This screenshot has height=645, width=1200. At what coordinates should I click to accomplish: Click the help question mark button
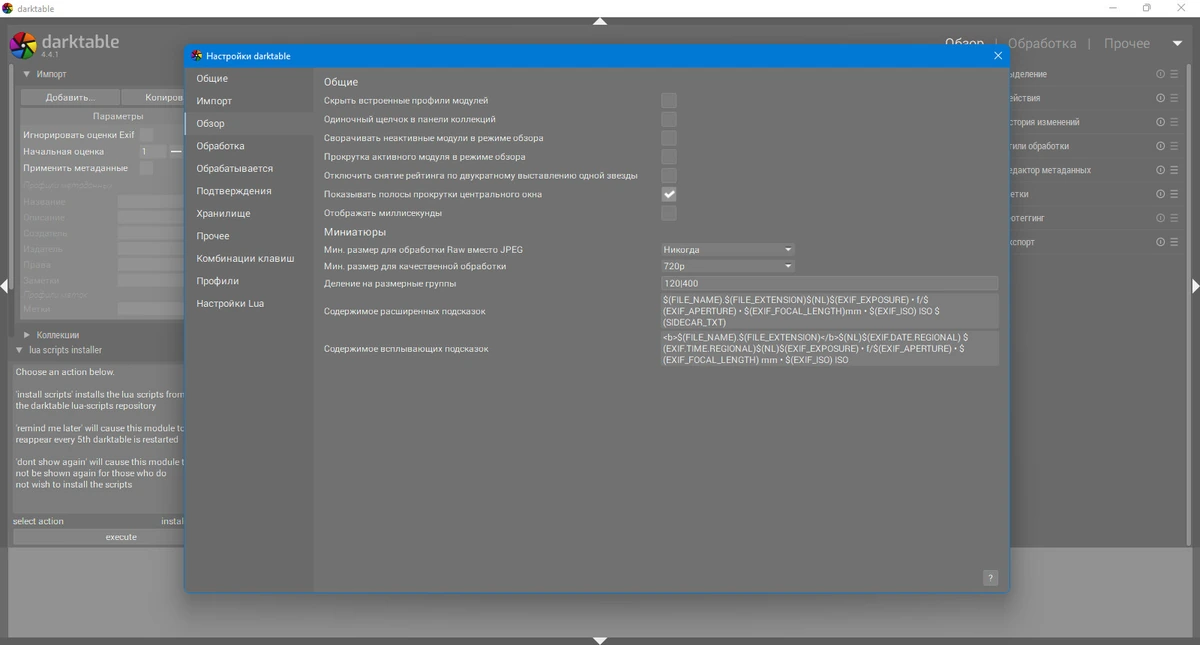click(x=990, y=578)
